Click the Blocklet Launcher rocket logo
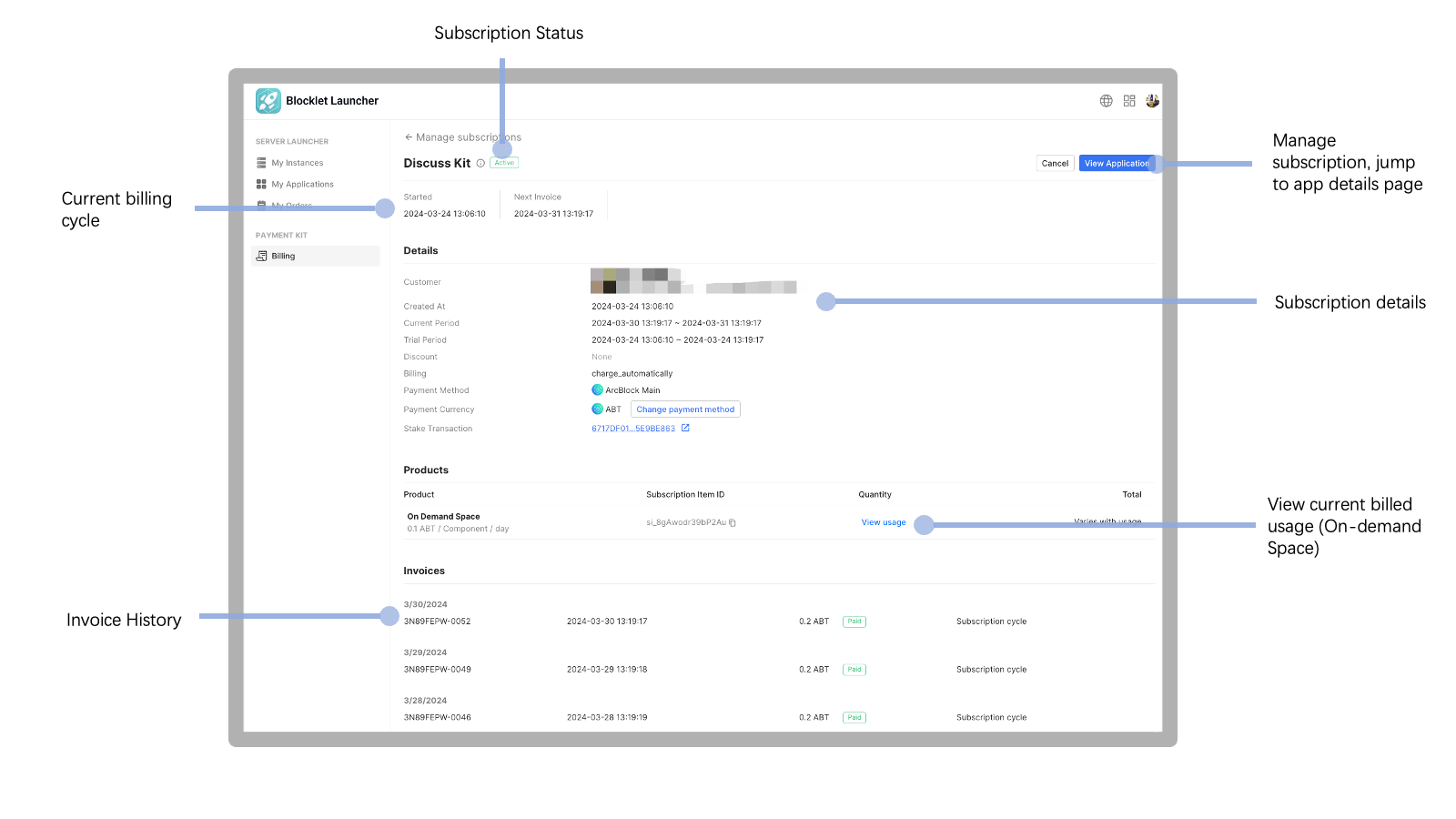This screenshot has height=819, width=1456. point(268,101)
